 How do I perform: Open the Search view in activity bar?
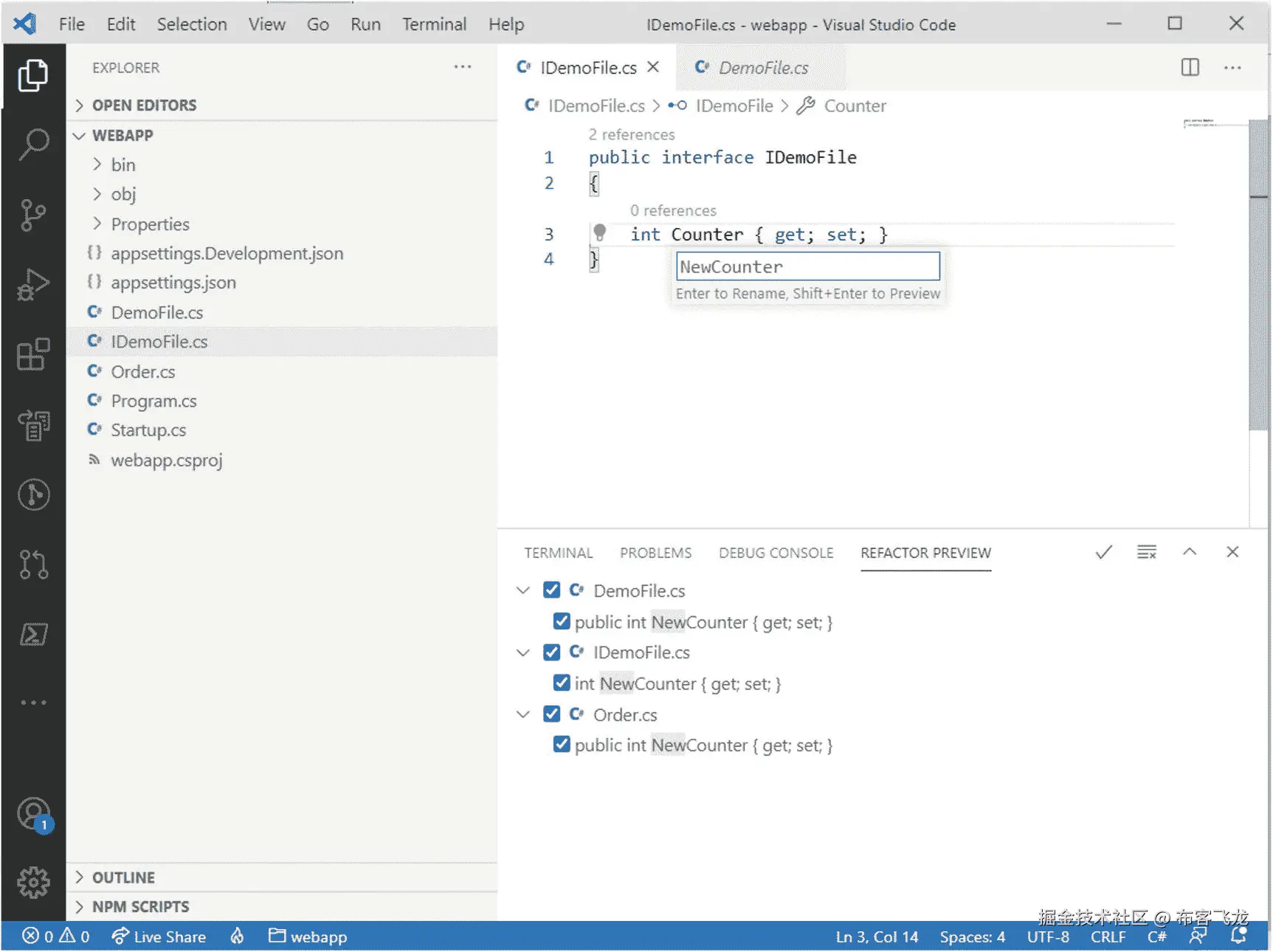pyautogui.click(x=33, y=145)
